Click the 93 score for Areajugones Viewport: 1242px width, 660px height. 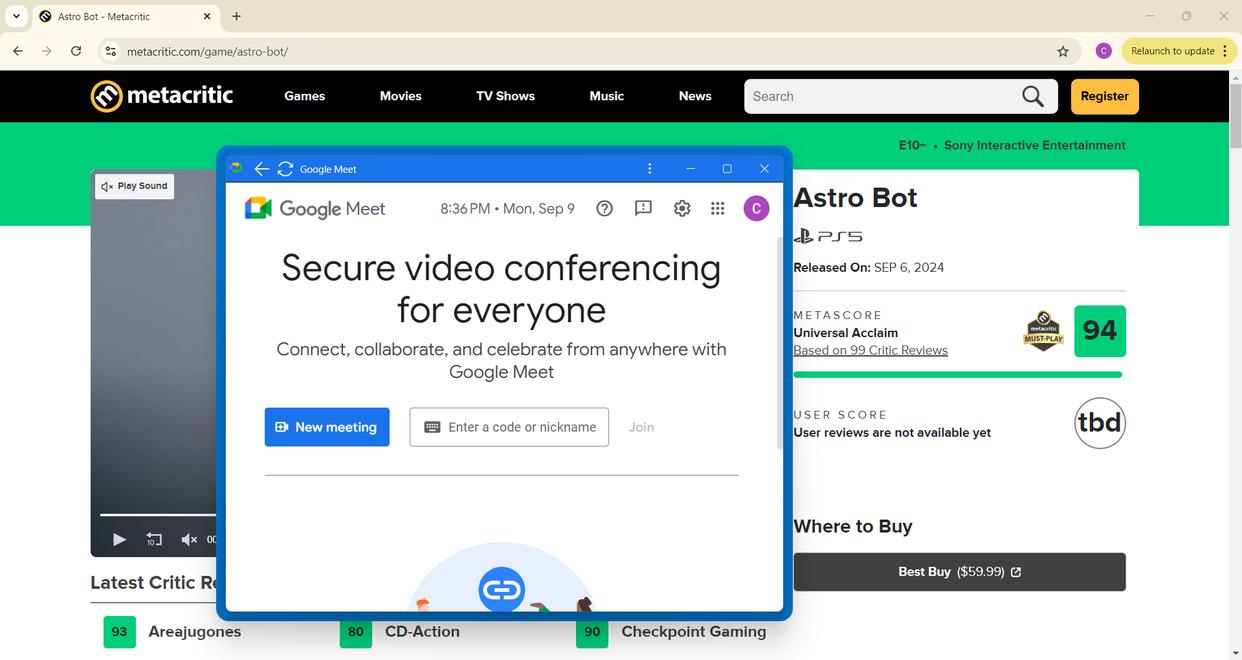click(119, 631)
